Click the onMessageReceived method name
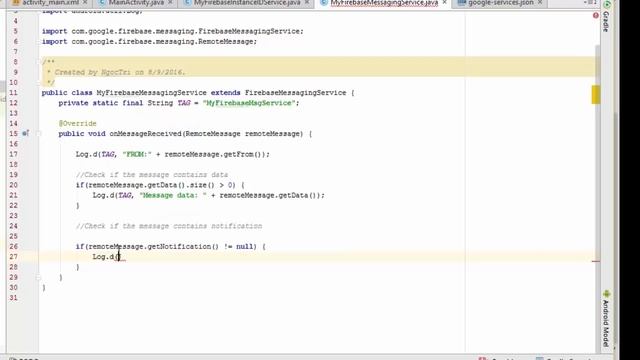640x360 pixels. (x=145, y=133)
